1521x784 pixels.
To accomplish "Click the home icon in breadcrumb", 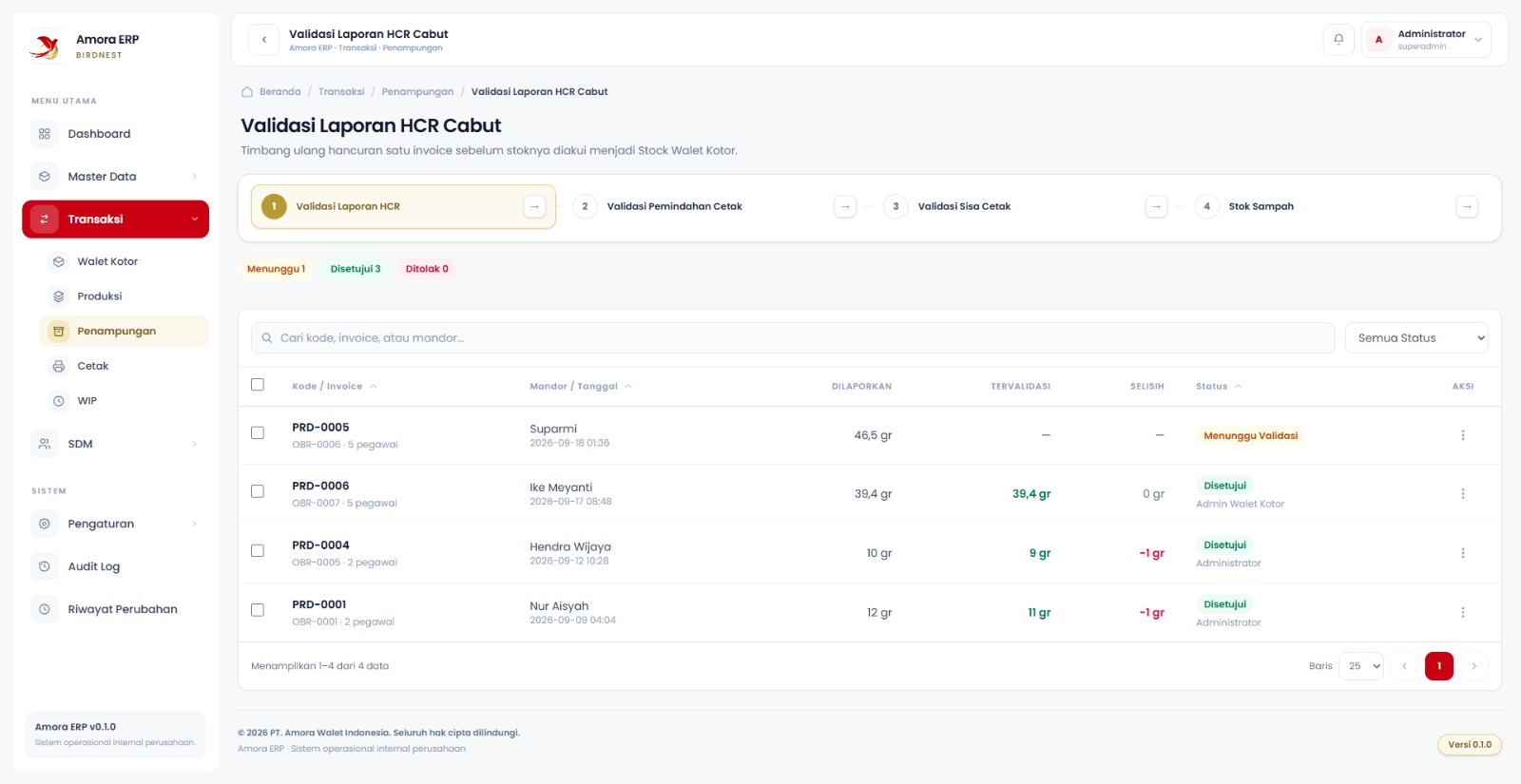I will tap(247, 92).
